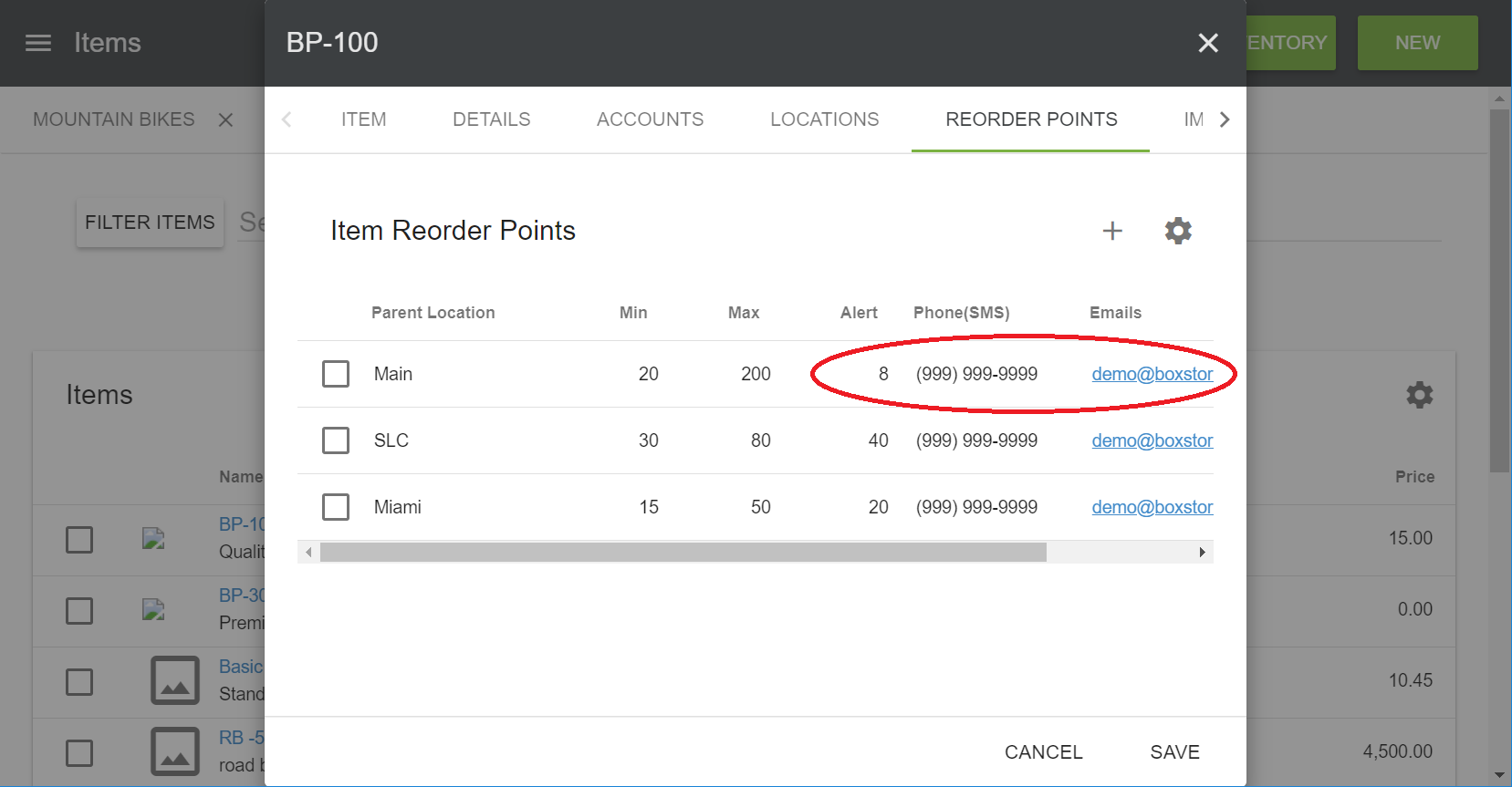Cancel the BP-100 dialog

[1043, 752]
